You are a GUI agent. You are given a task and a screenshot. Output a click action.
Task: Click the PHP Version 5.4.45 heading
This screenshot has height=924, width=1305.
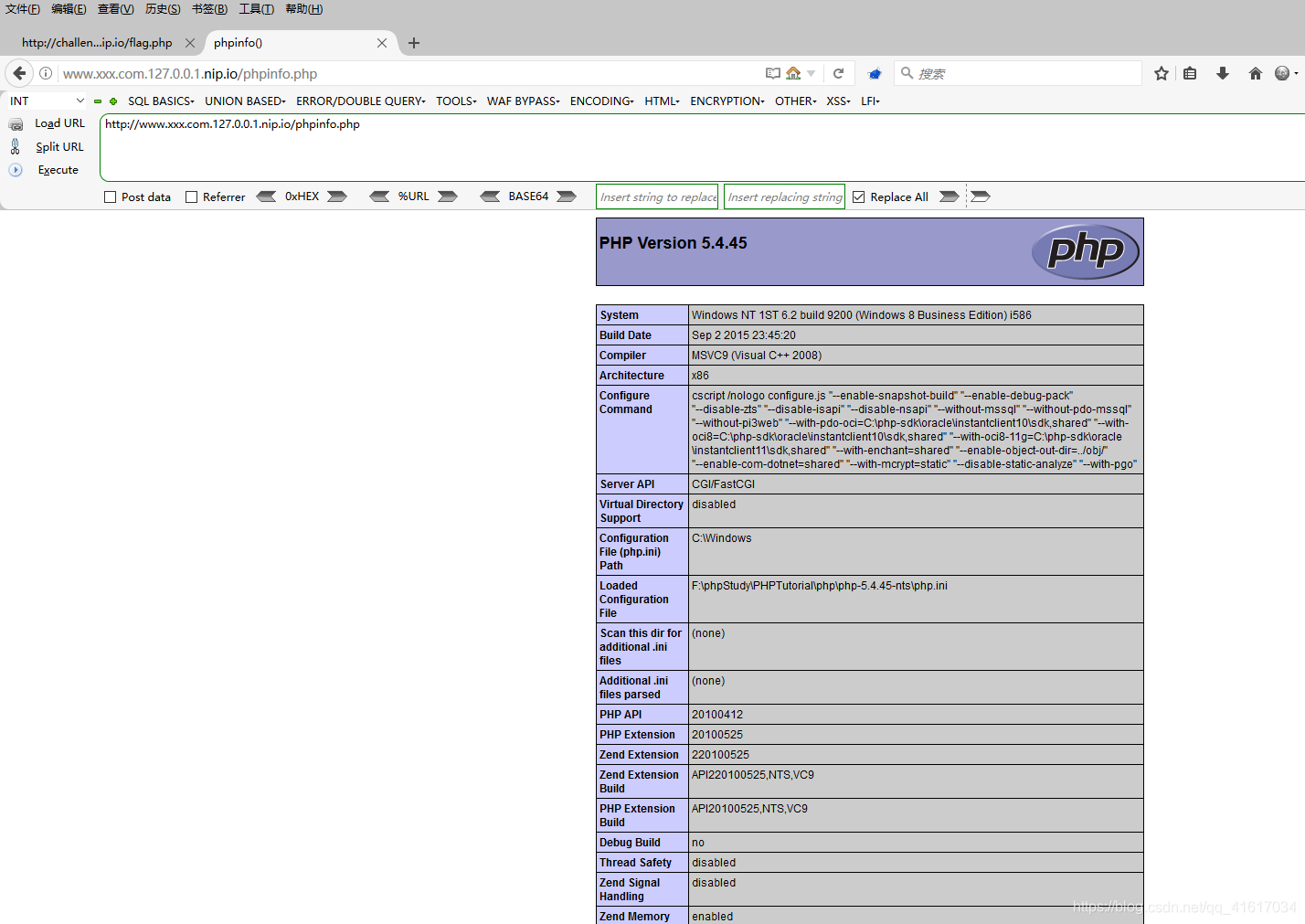click(674, 243)
